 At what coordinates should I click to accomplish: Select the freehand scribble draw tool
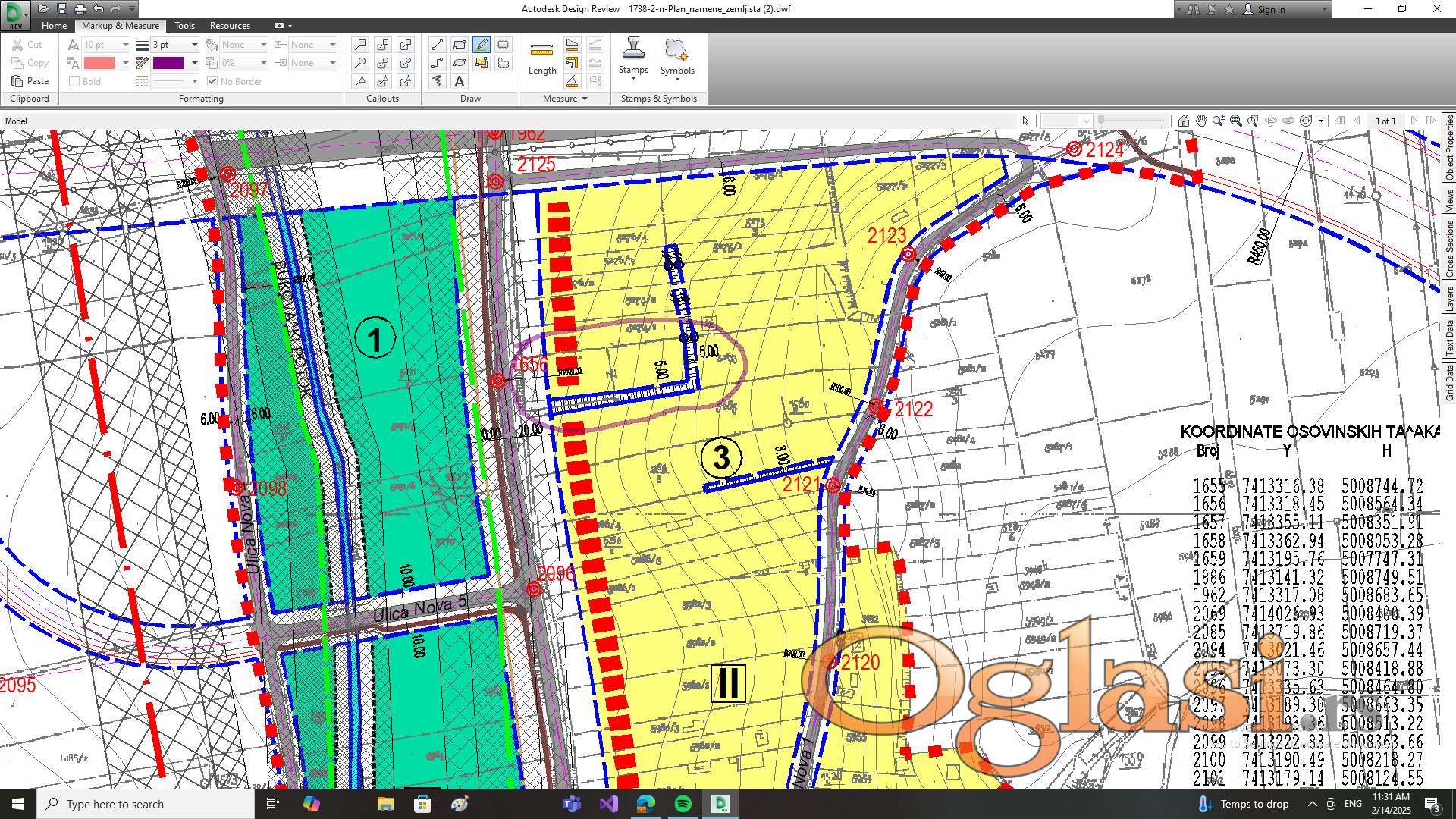(x=437, y=81)
